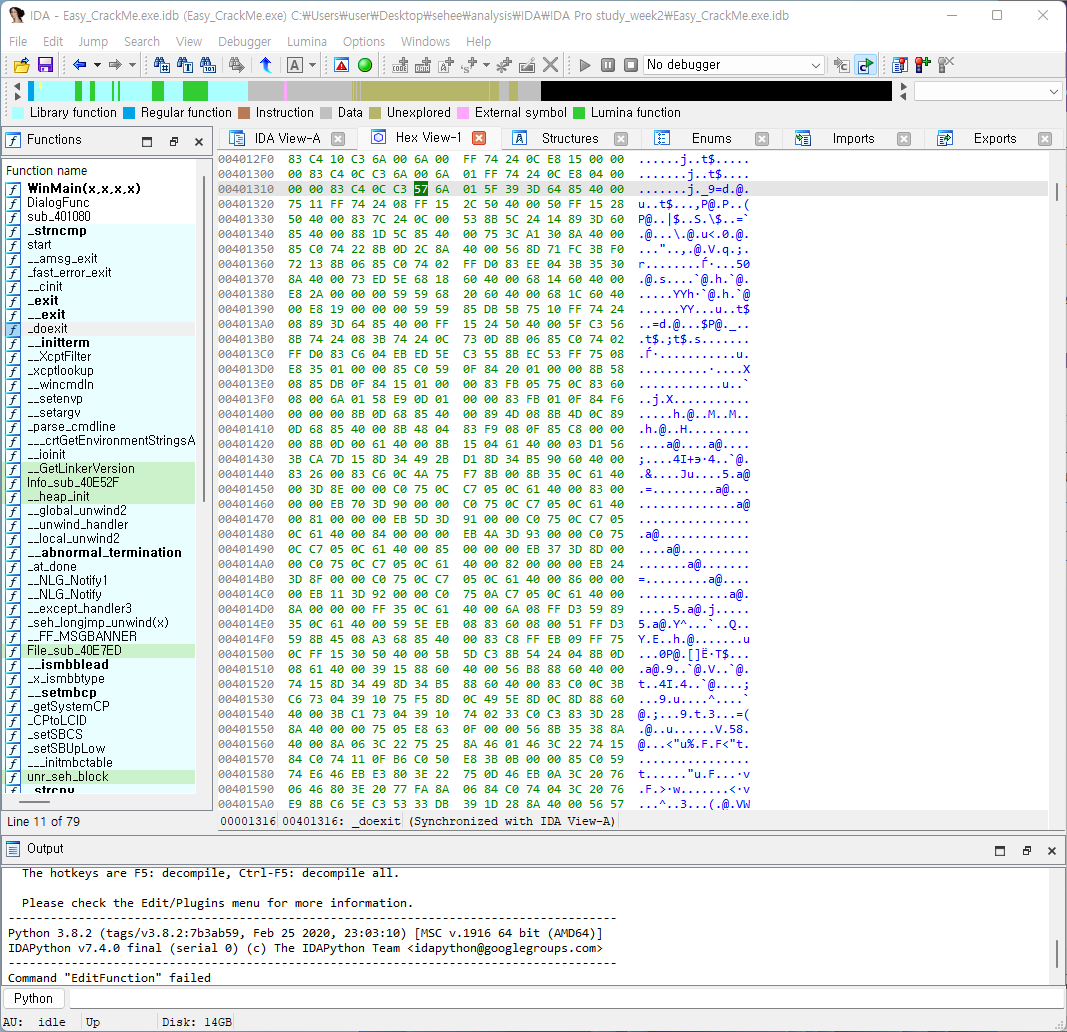Select sub_401080 in Functions list
The height and width of the screenshot is (1032, 1067).
pyautogui.click(x=59, y=216)
